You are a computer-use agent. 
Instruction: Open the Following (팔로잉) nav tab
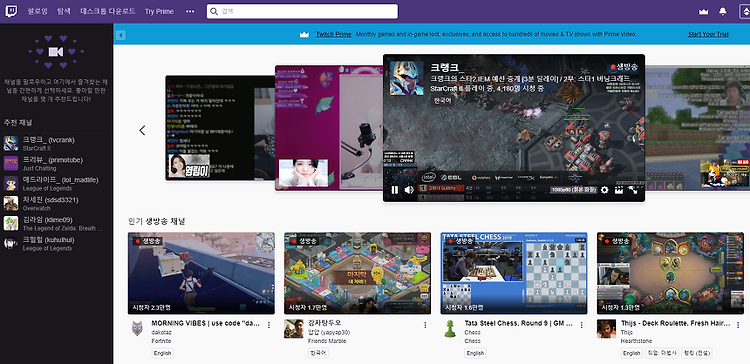coord(38,11)
